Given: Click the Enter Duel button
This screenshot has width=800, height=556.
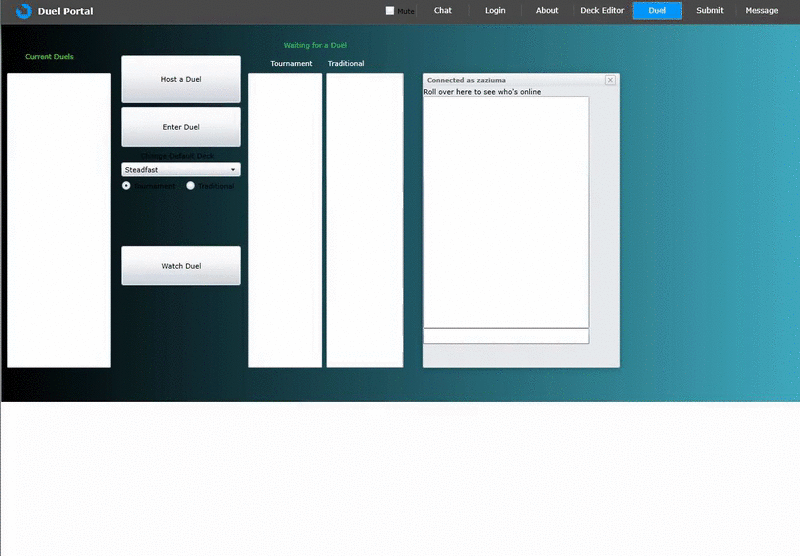Looking at the screenshot, I should [181, 127].
